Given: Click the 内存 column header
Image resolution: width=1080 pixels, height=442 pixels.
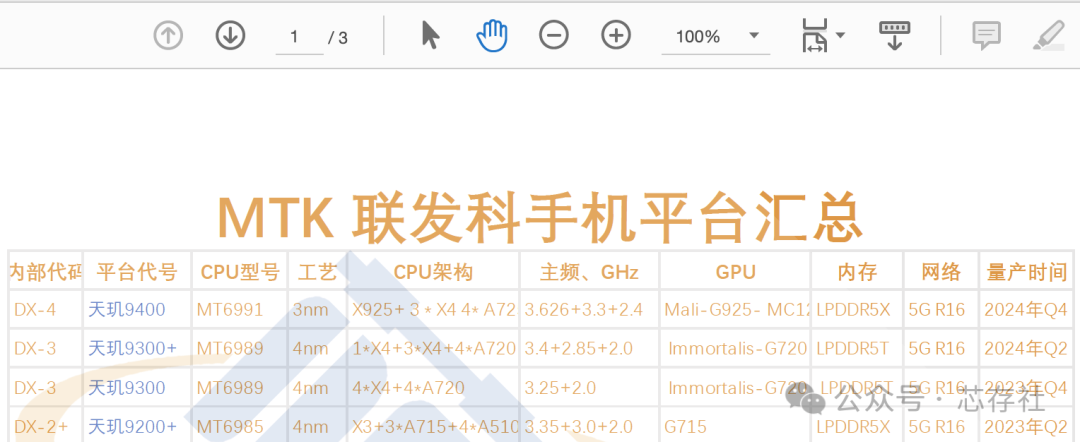Looking at the screenshot, I should (x=857, y=272).
